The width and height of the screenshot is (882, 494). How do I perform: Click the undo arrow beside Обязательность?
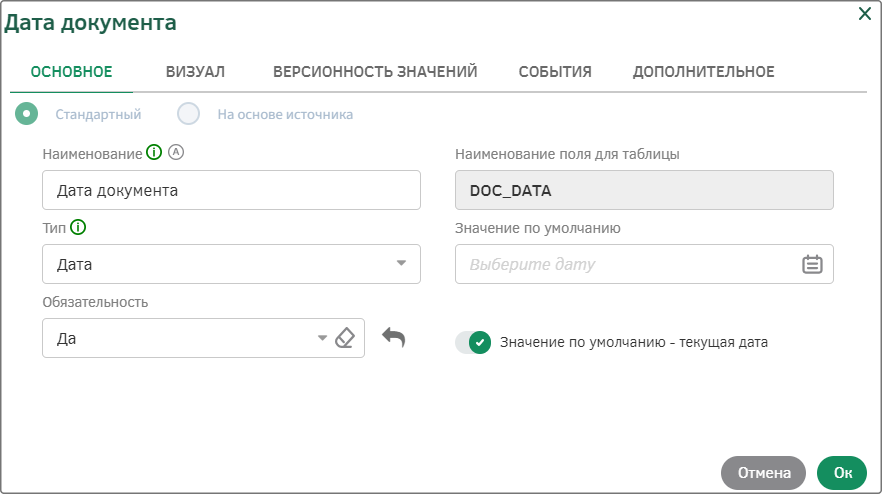point(393,338)
